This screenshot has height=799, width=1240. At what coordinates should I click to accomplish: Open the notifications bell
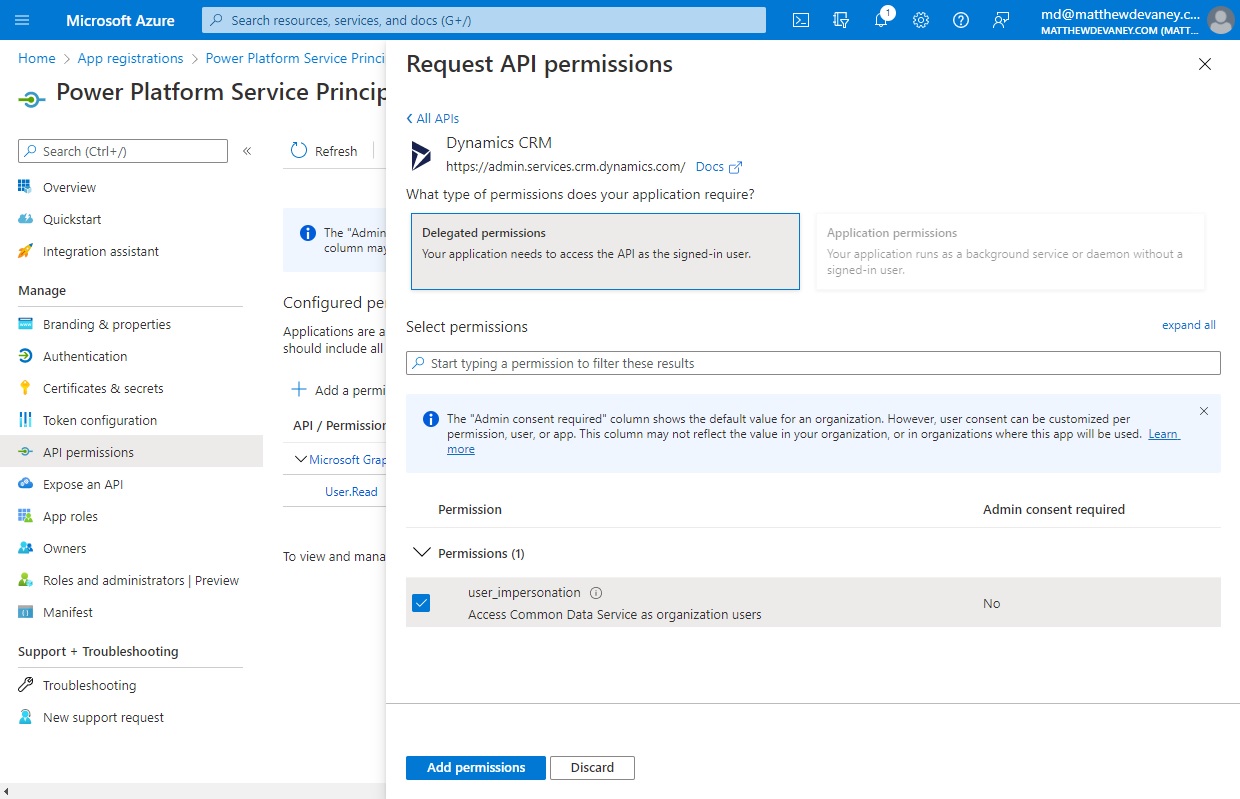pos(881,20)
